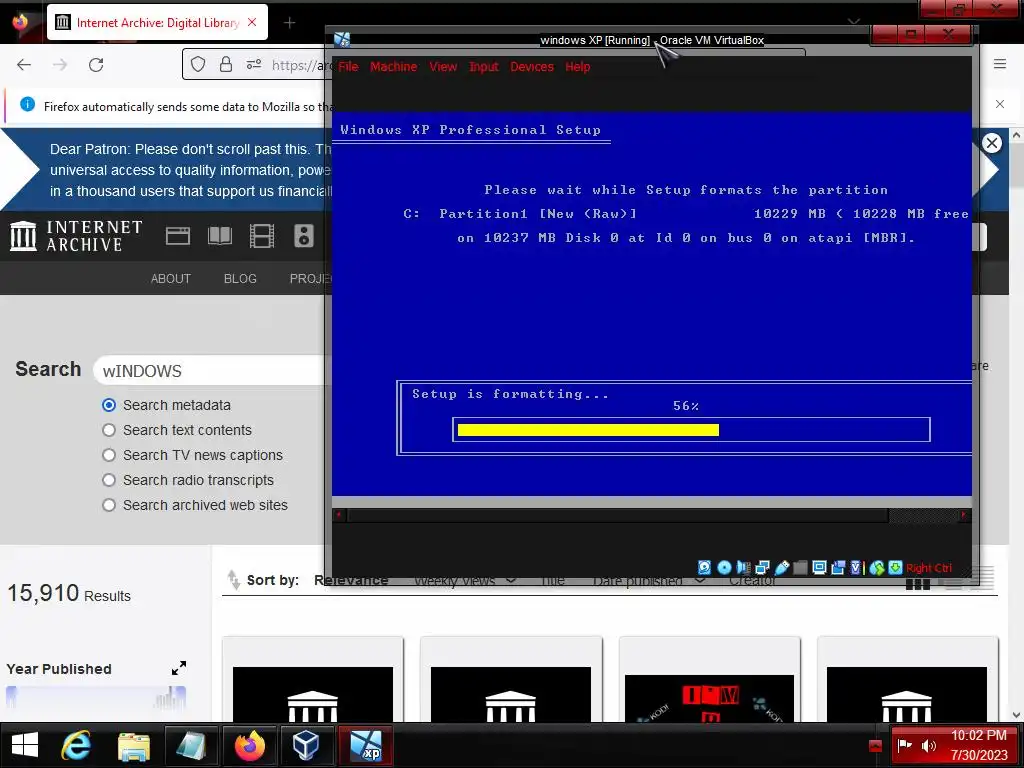The height and width of the screenshot is (768, 1024).
Task: Open the VirtualBox Manager taskbar icon
Action: (306, 745)
